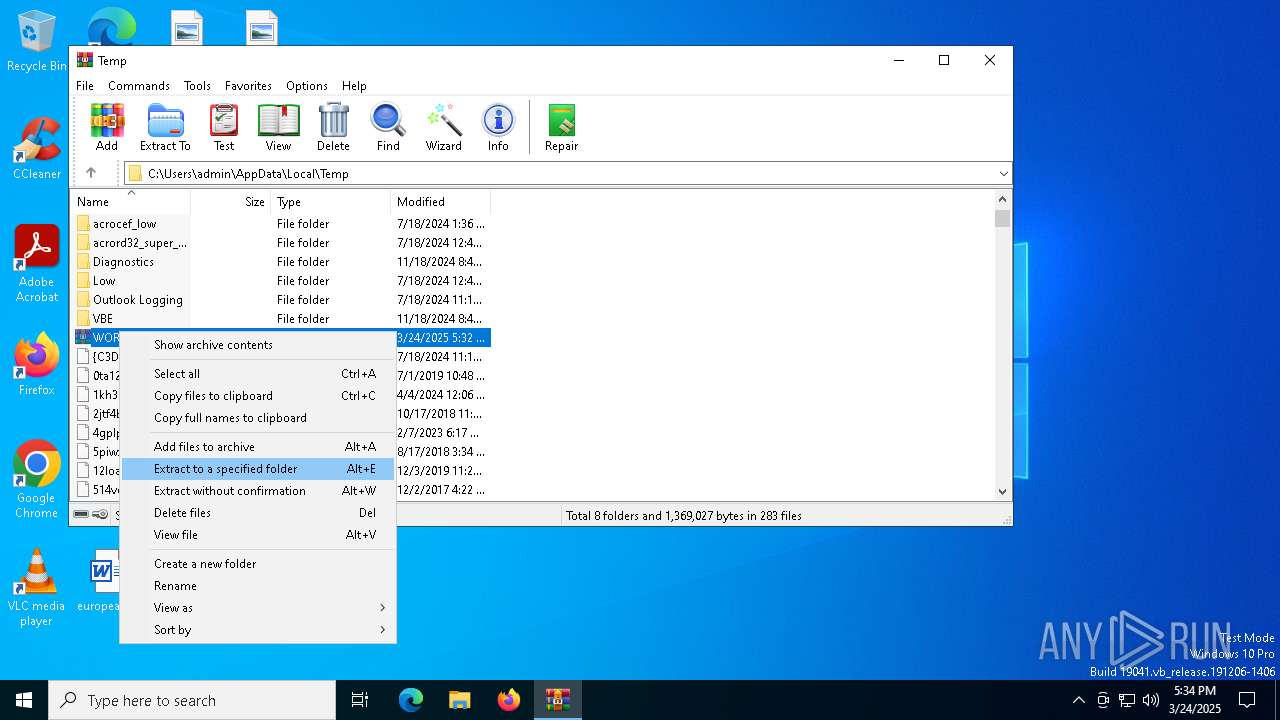Screen dimensions: 1280x720
Task: Expand the View as submenu
Action: (x=258, y=608)
